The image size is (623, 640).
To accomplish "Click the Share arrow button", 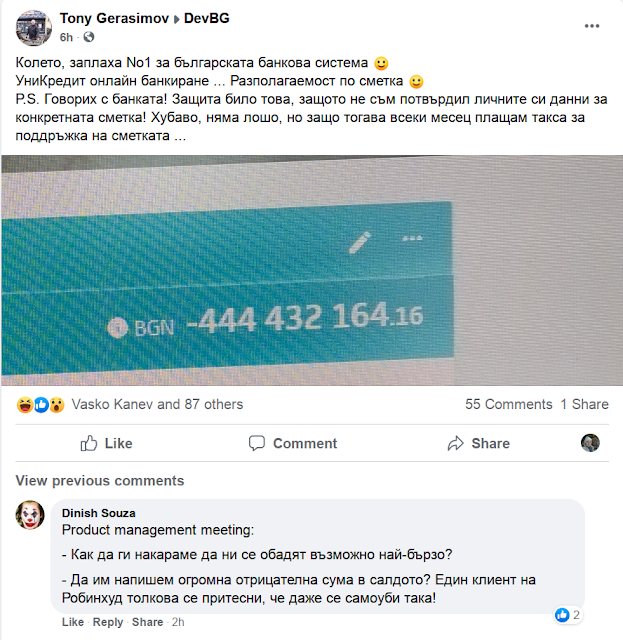I will click(x=478, y=443).
